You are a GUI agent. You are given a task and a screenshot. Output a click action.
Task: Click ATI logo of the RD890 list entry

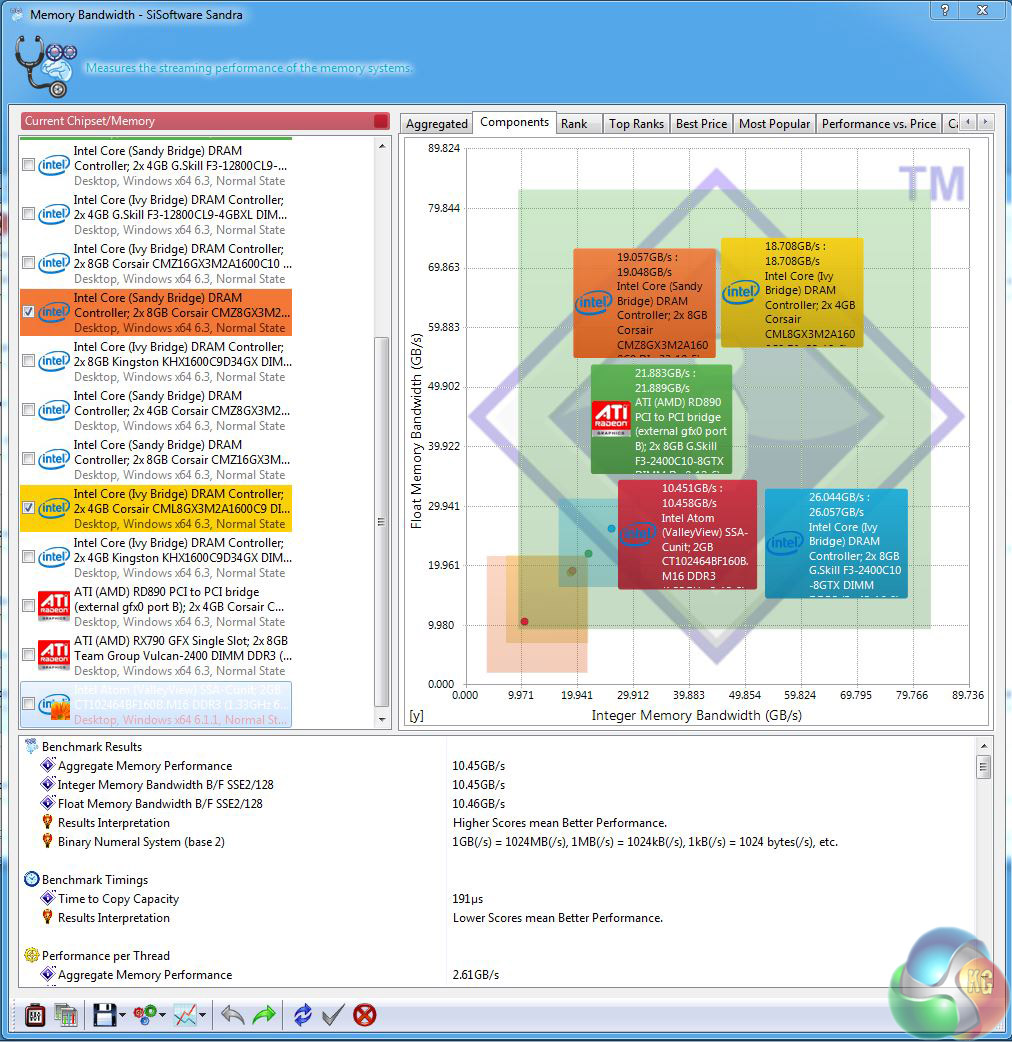[54, 605]
